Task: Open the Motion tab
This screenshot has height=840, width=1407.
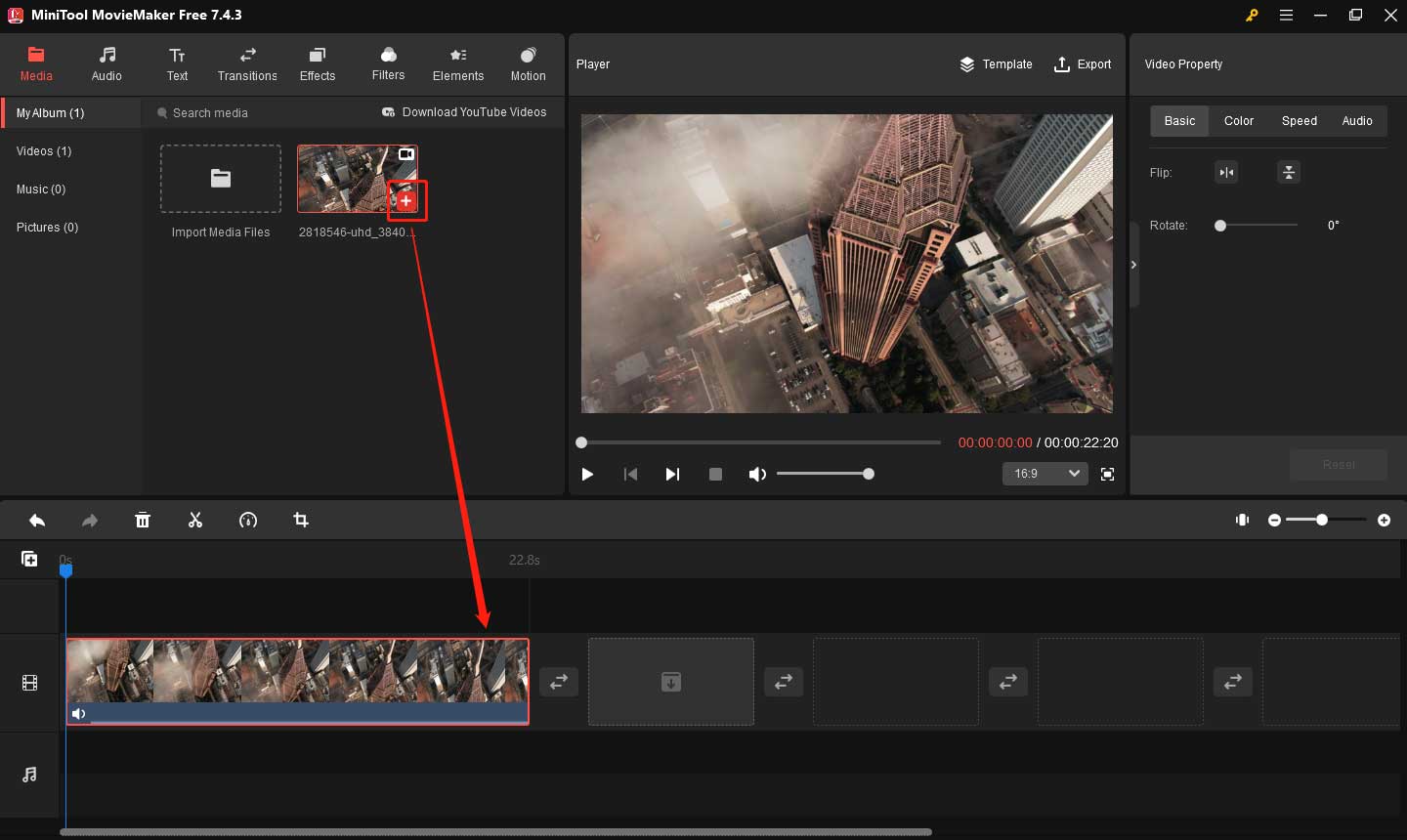Action: coord(529,64)
